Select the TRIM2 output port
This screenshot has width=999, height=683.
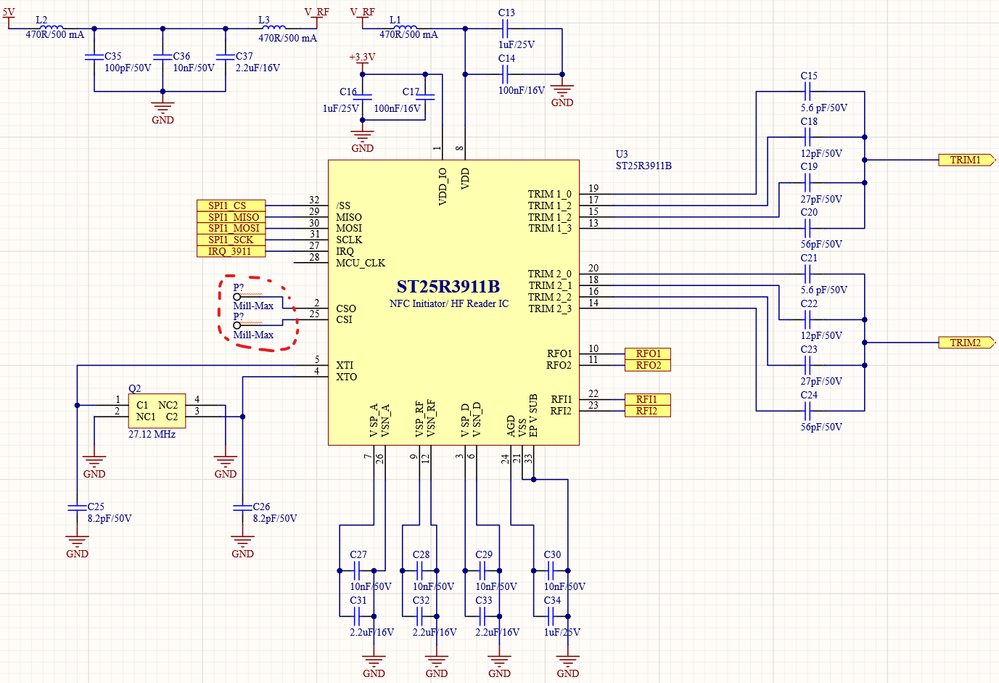(x=967, y=343)
